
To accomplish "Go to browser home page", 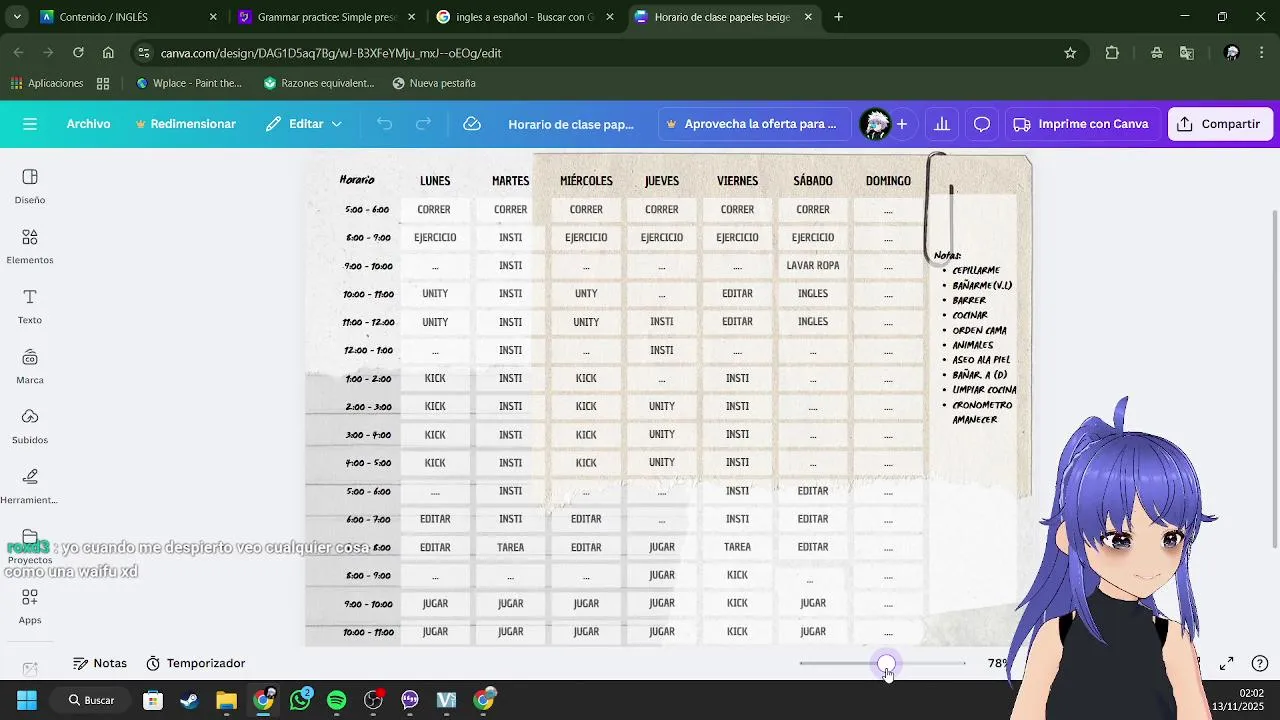I will click(108, 53).
